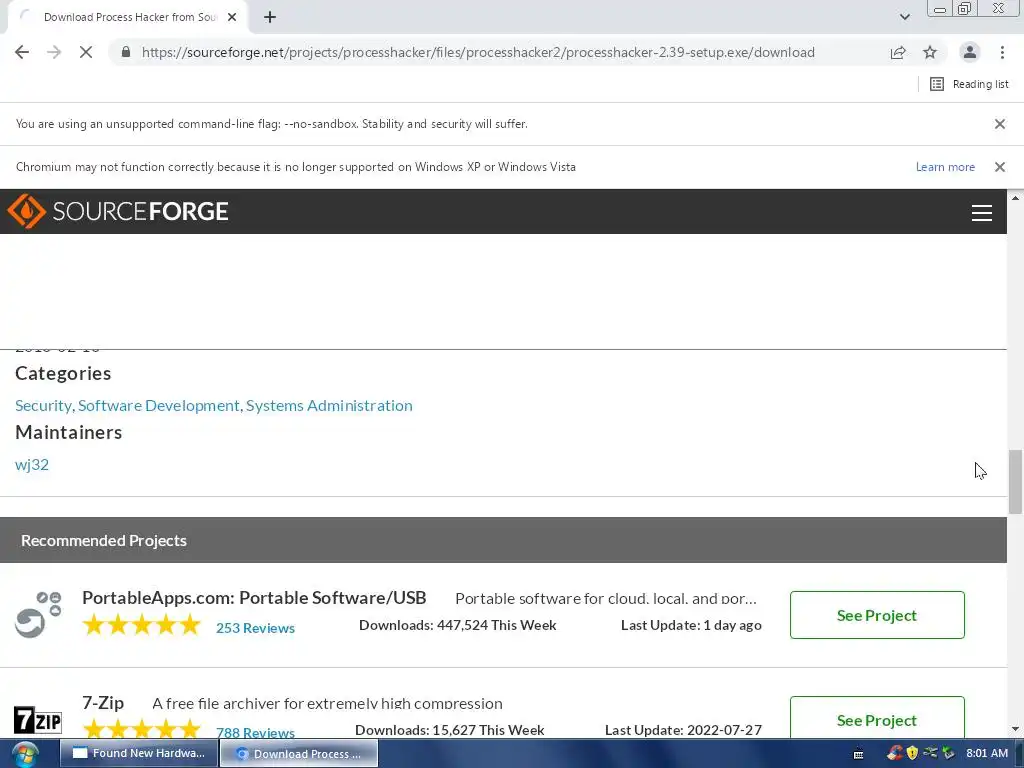Screen dimensions: 1024x768
Task: Open maintainer wj32's profile
Action: point(32,464)
